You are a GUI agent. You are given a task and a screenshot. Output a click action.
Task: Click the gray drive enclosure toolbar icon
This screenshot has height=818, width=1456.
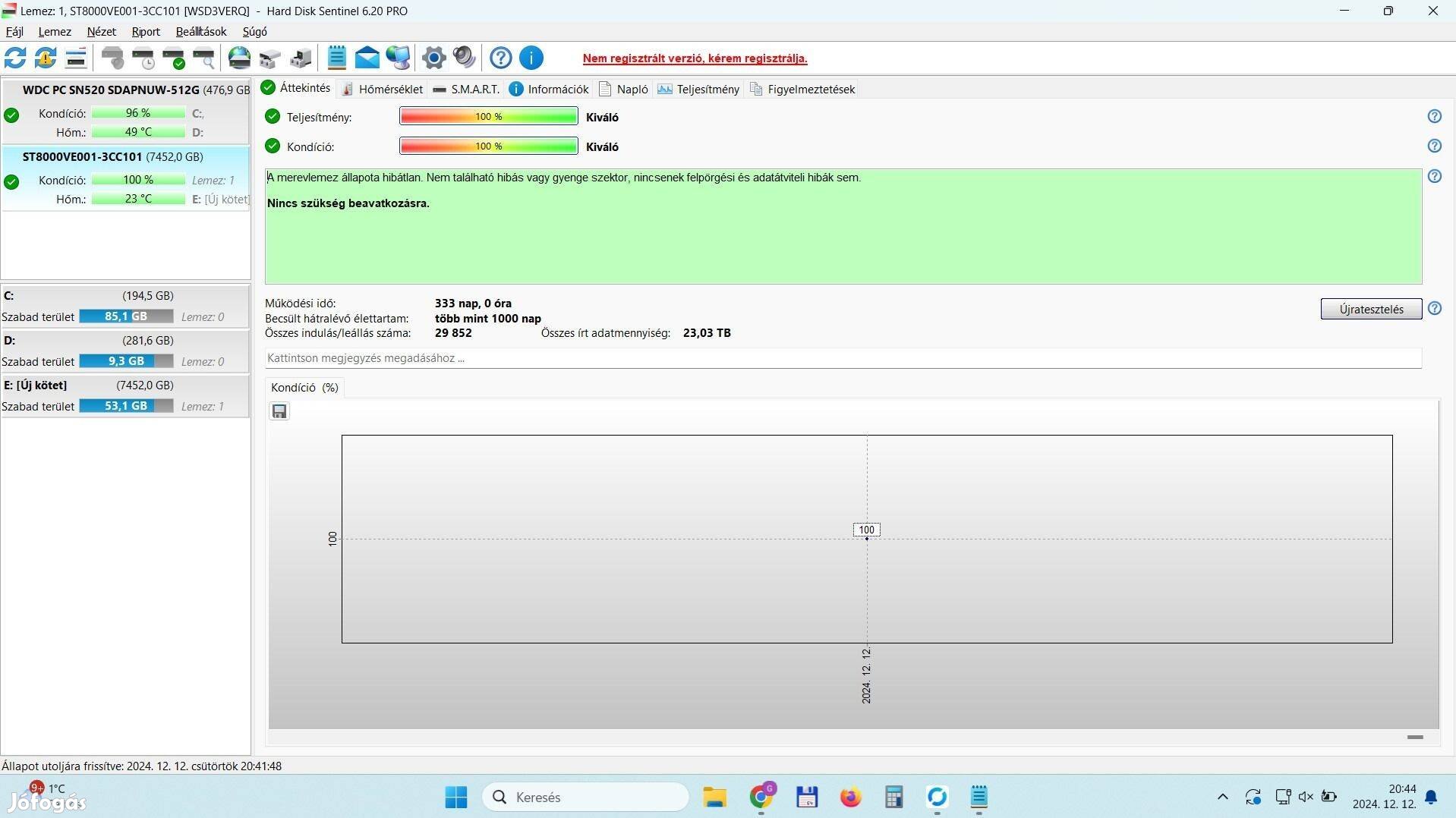301,58
